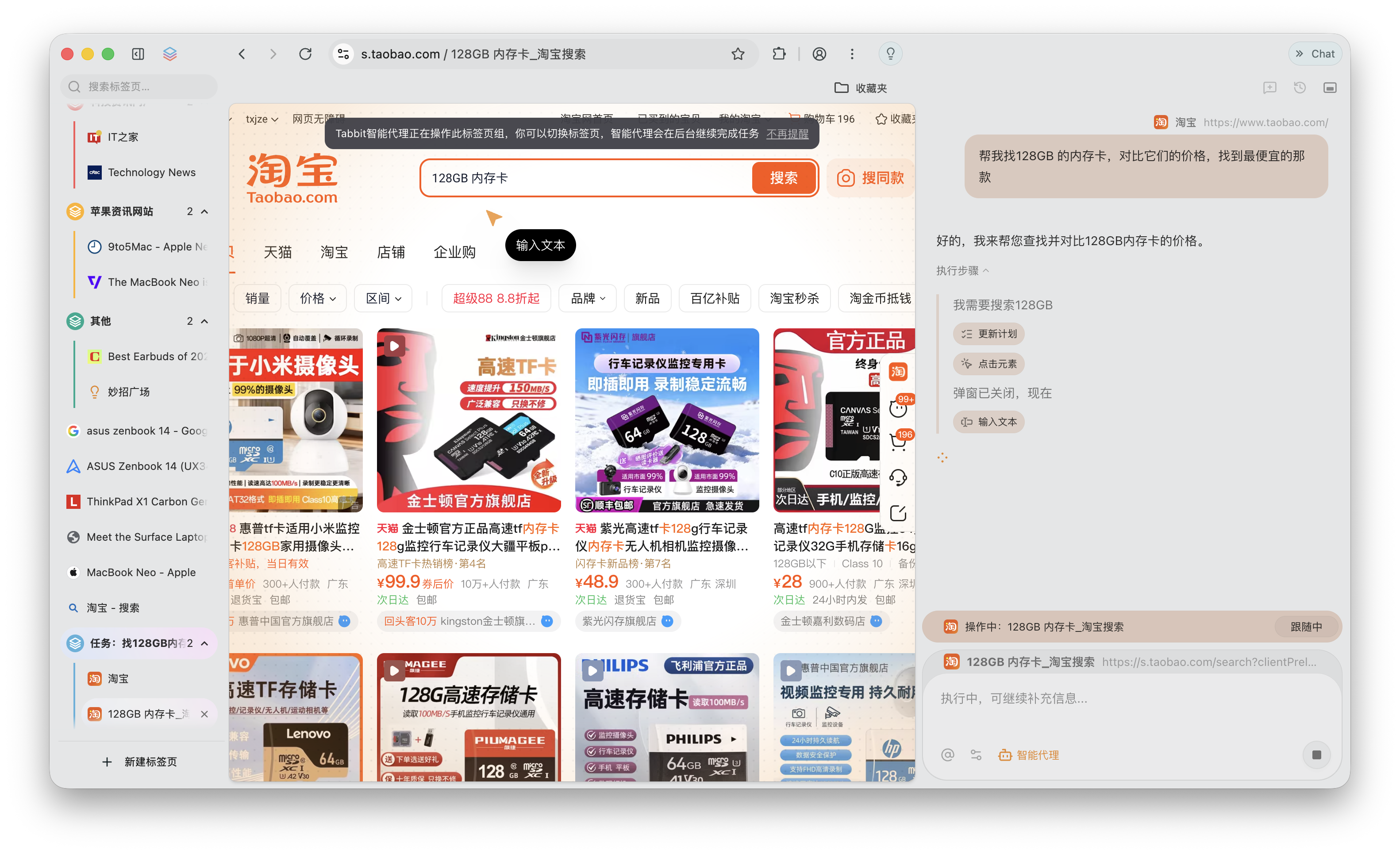Click the 跟随中 following toggle button
1400x854 pixels.
point(1306,627)
